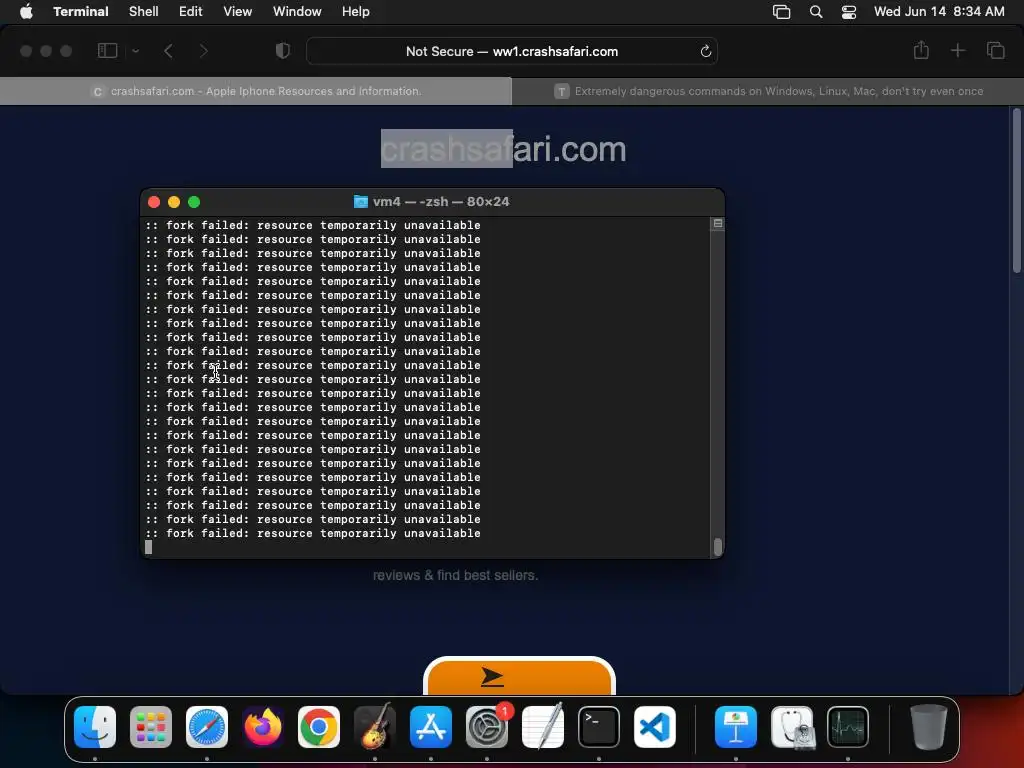Minimize the Terminal window
Screen dimensions: 1024x768
pos(174,202)
